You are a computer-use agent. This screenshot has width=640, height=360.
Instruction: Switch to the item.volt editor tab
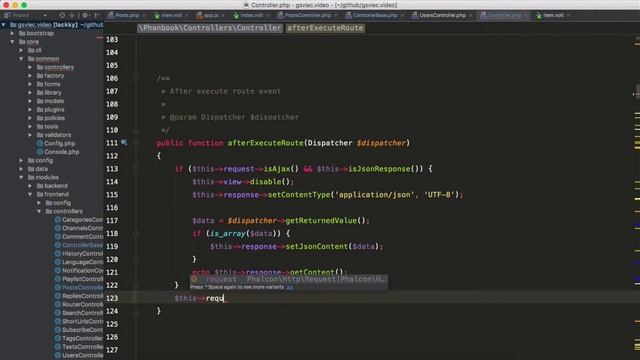(553, 15)
